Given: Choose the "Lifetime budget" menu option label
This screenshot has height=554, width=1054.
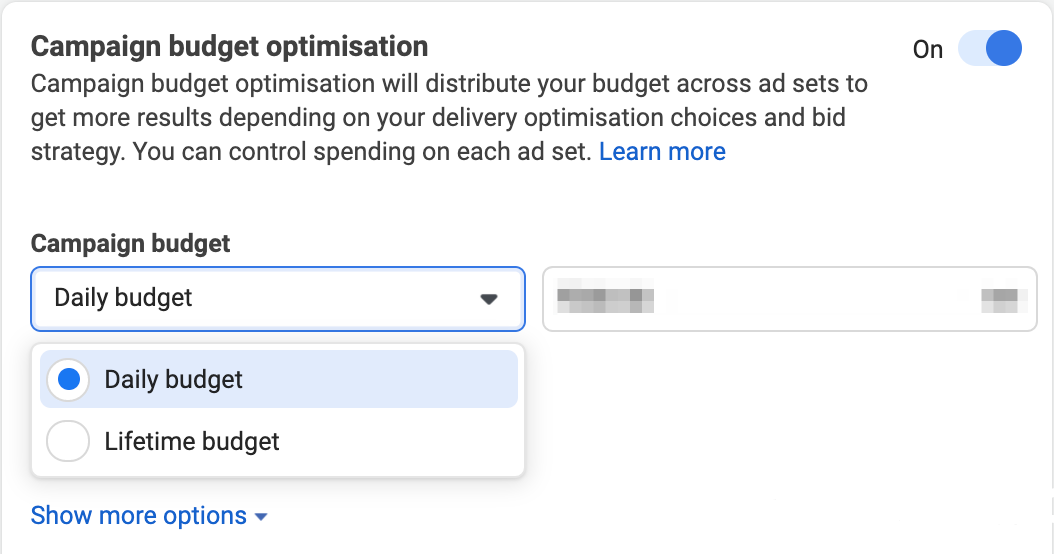Looking at the screenshot, I should (192, 441).
